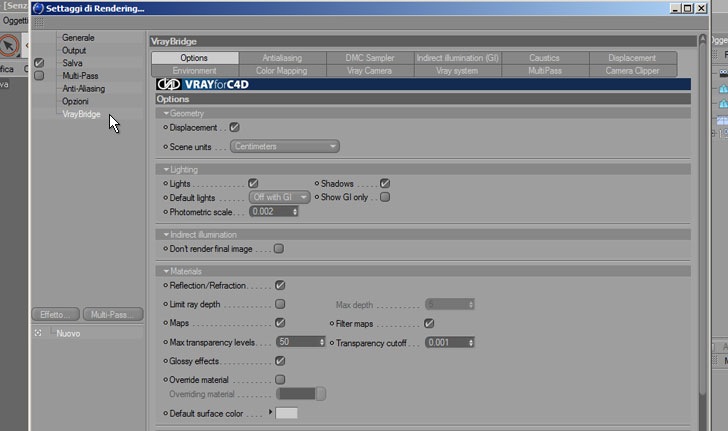
Task: Open the Default lights dropdown
Action: [x=280, y=197]
